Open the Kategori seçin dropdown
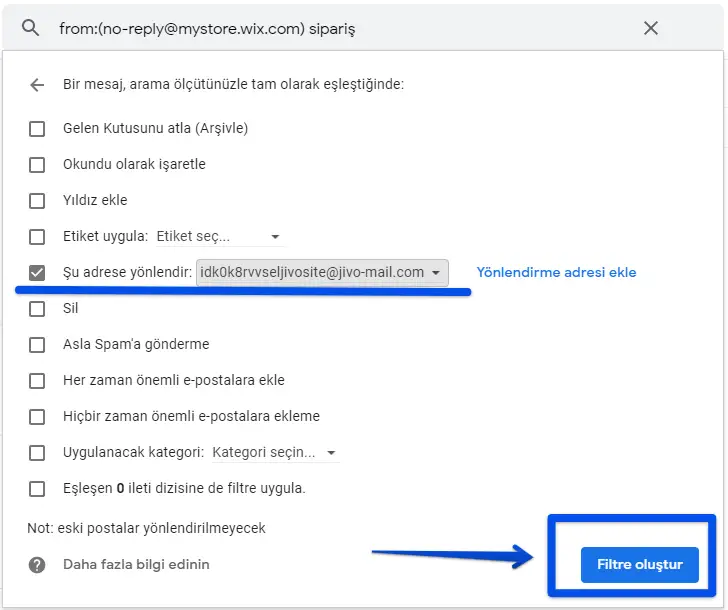Image resolution: width=728 pixels, height=610 pixels. click(x=275, y=452)
